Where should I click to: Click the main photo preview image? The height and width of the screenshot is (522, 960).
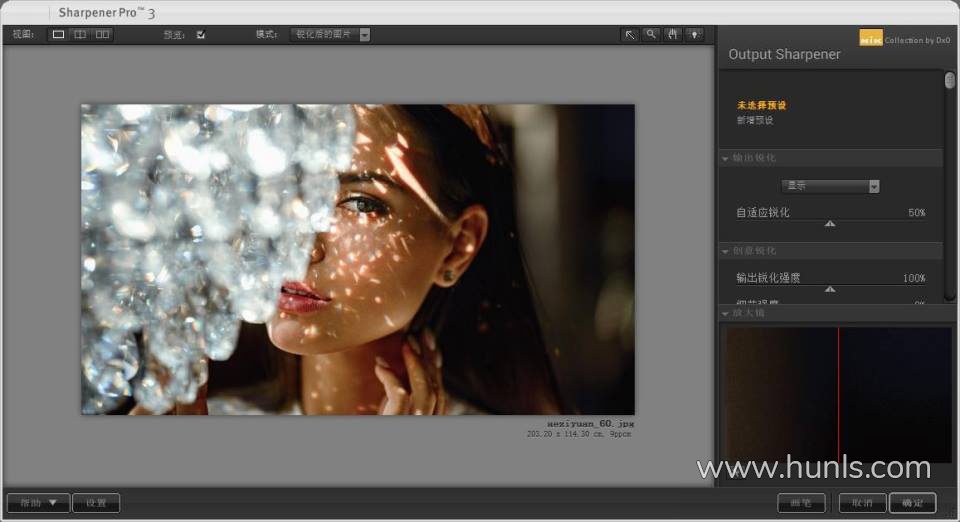pyautogui.click(x=358, y=259)
